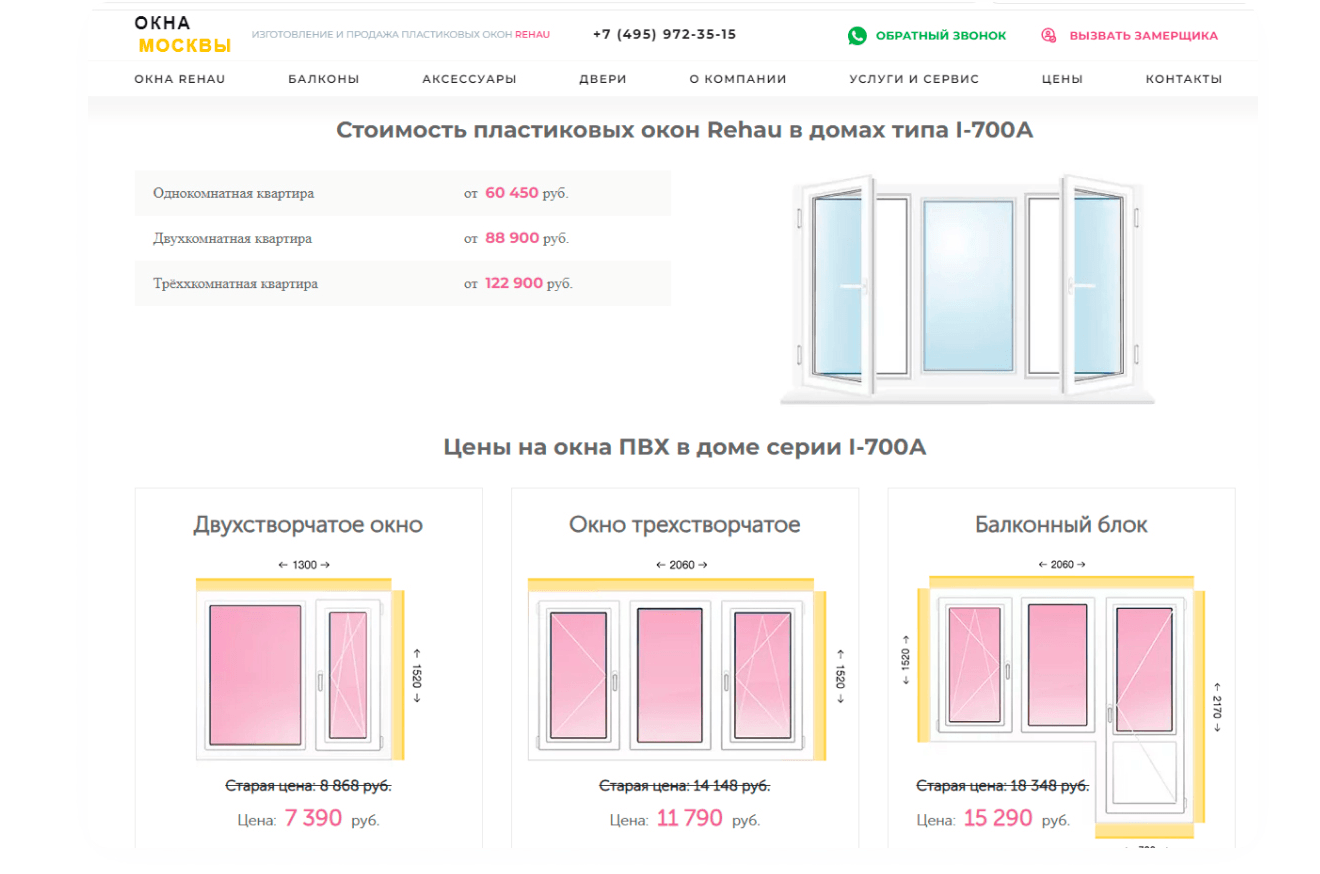Open Услуги и сервис menu
Viewport: 1320px width, 874px height.
click(x=914, y=79)
